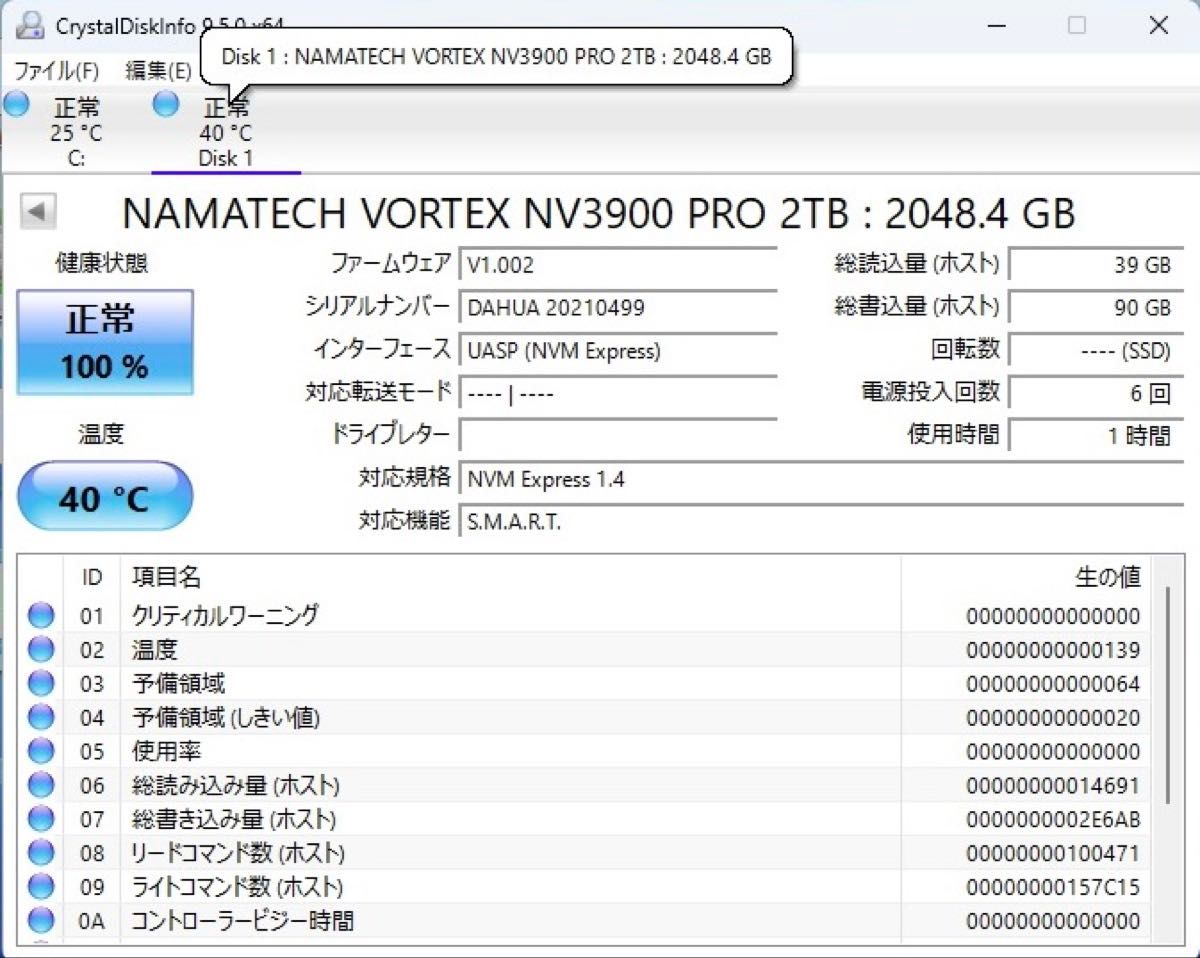The width and height of the screenshot is (1200, 958).
Task: Open the ファイル(F) menu
Action: [x=56, y=71]
